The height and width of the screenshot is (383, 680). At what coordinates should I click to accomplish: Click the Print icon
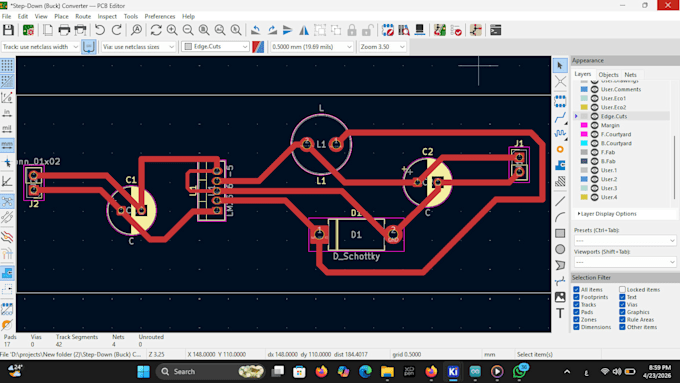coord(64,30)
